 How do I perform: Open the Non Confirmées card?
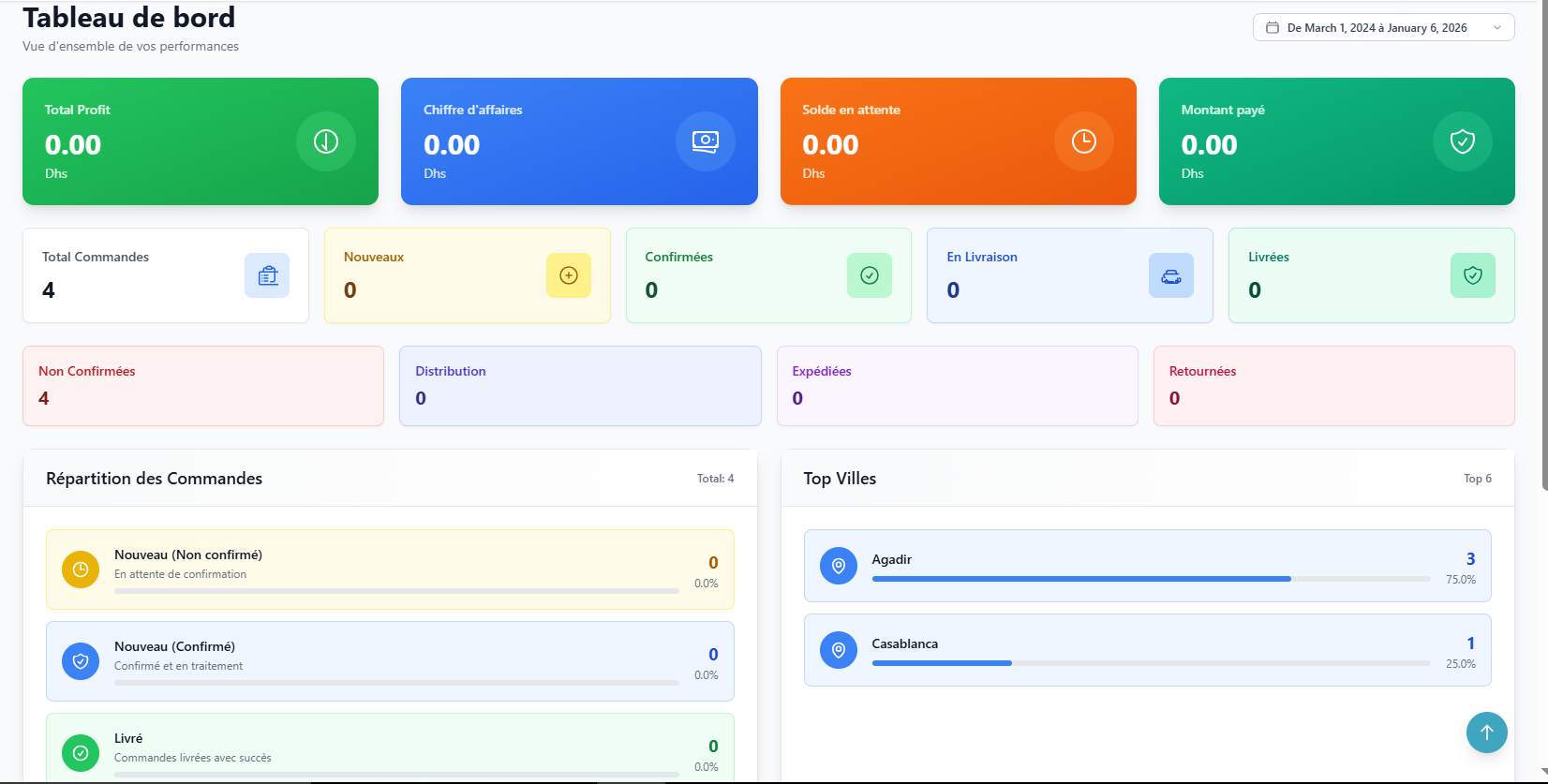coord(203,386)
